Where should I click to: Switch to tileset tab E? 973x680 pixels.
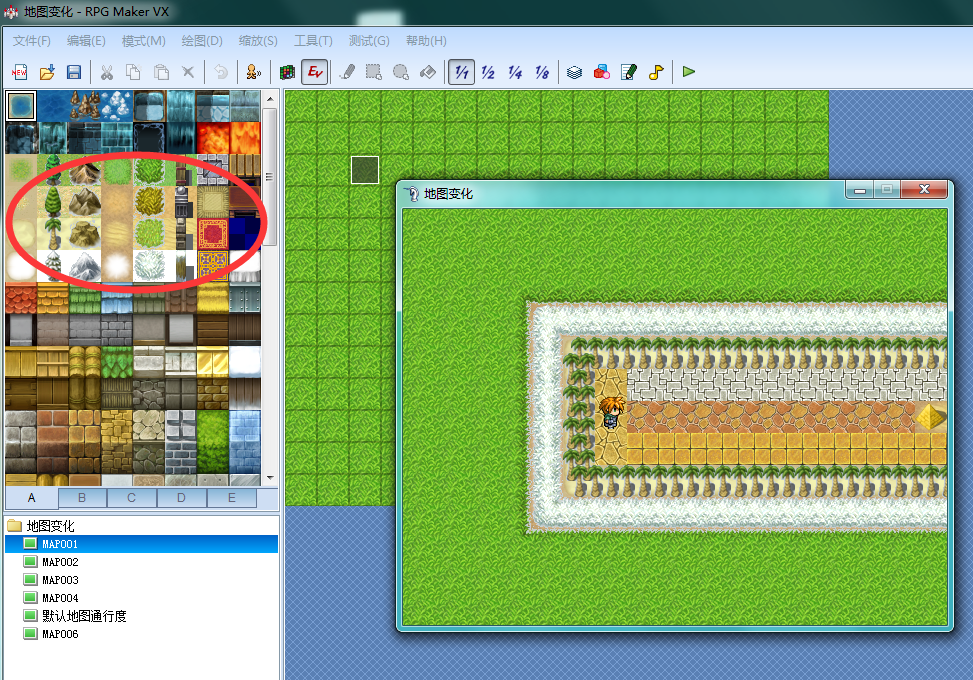(231, 498)
